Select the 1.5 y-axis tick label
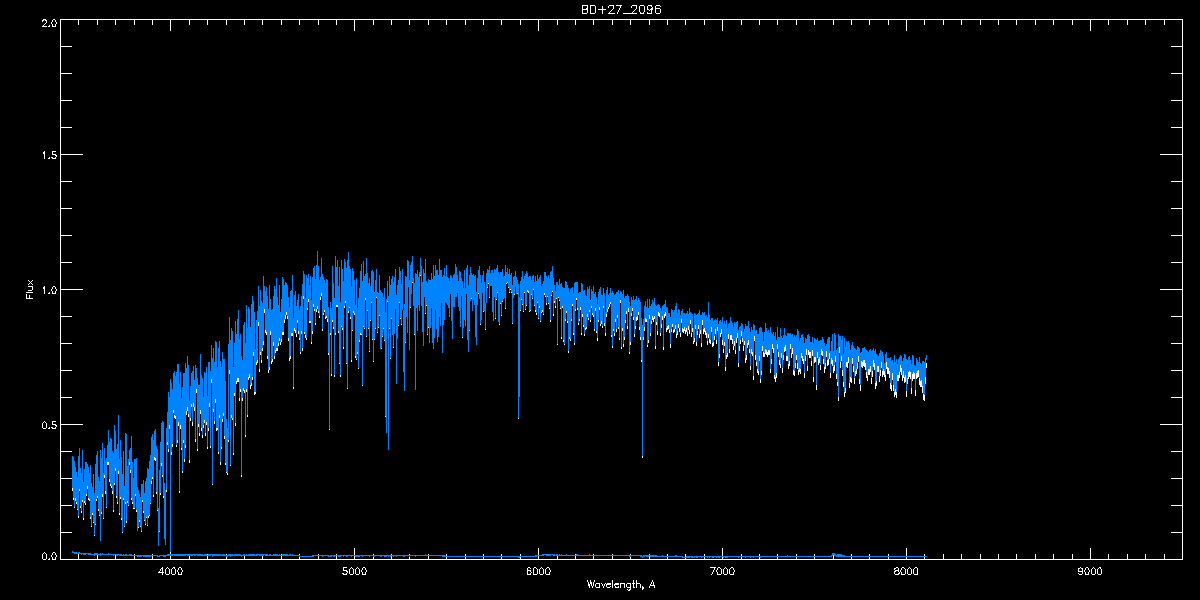Screen dimensions: 1200x600 coord(48,155)
